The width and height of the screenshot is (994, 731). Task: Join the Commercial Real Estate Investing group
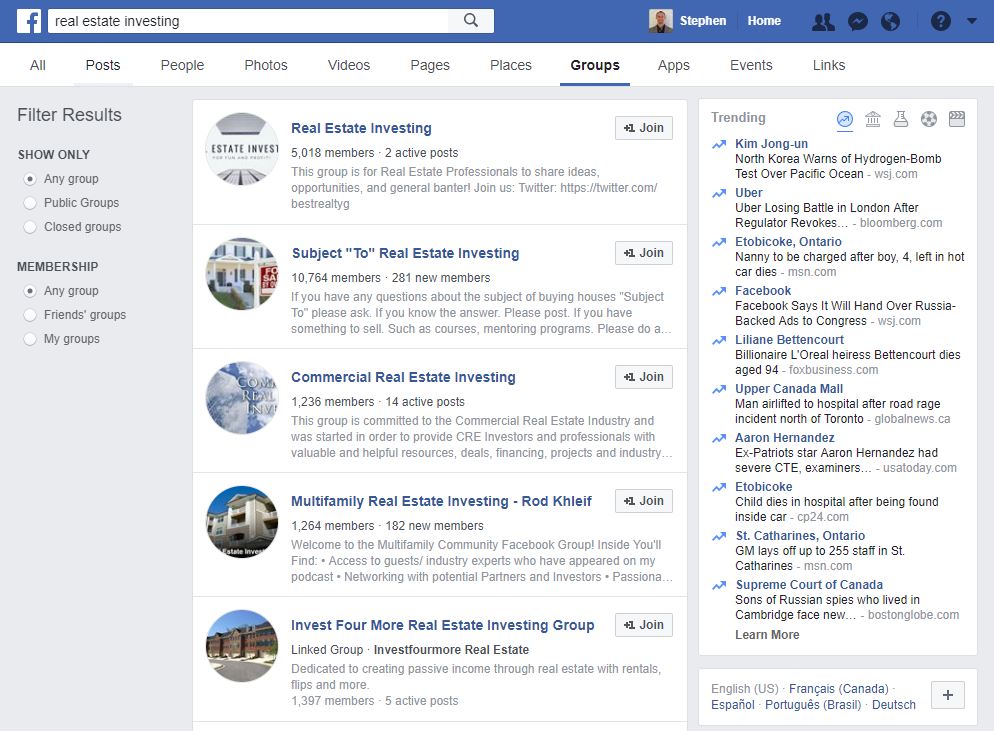click(x=643, y=377)
